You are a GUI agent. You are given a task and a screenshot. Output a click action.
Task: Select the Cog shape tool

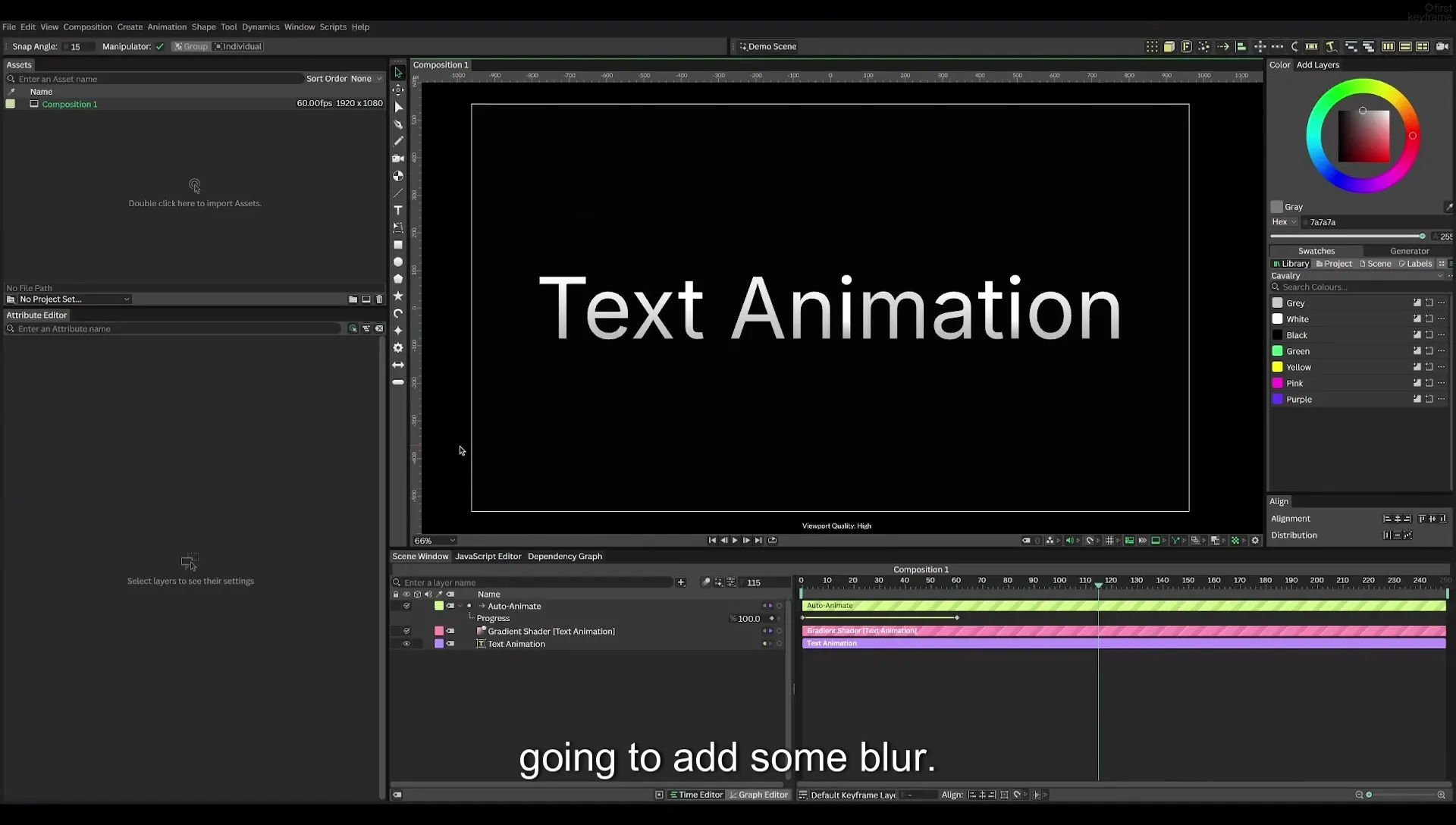coord(397,347)
